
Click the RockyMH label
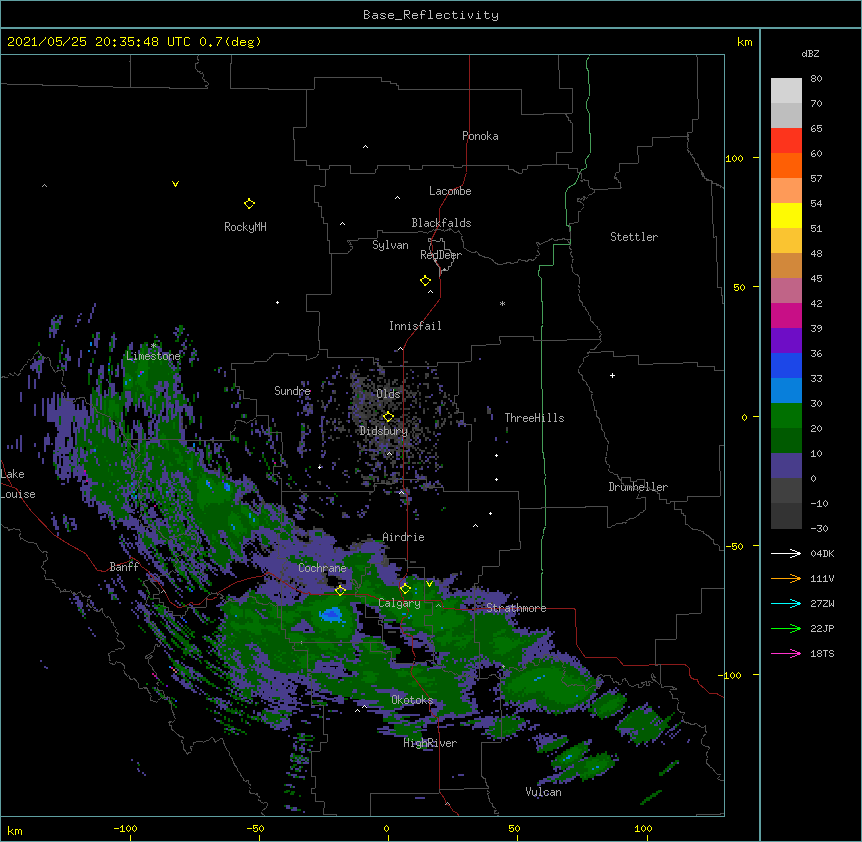pyautogui.click(x=245, y=227)
